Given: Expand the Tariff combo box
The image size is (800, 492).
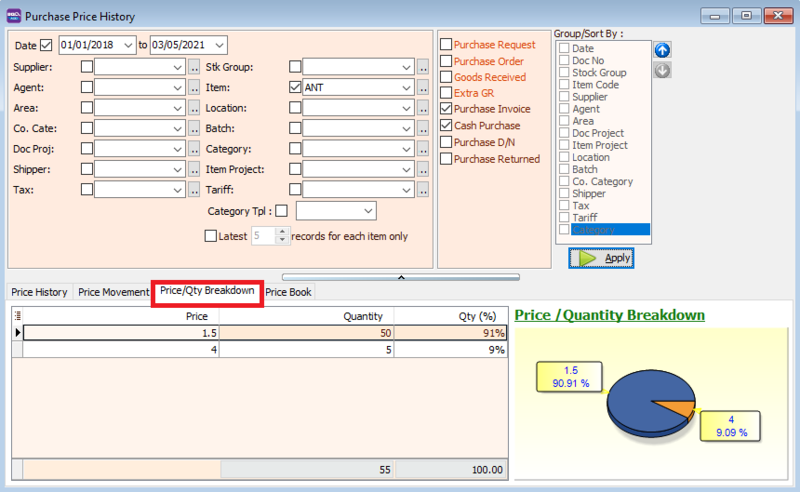Looking at the screenshot, I should point(406,189).
